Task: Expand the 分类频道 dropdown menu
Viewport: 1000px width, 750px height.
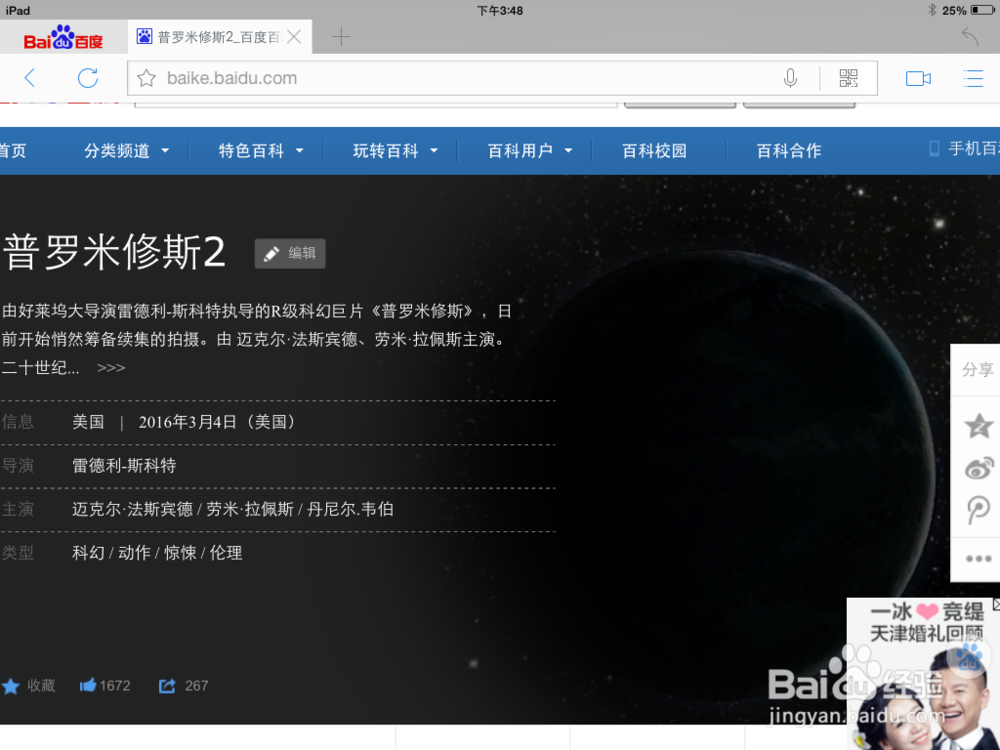Action: pyautogui.click(x=118, y=150)
